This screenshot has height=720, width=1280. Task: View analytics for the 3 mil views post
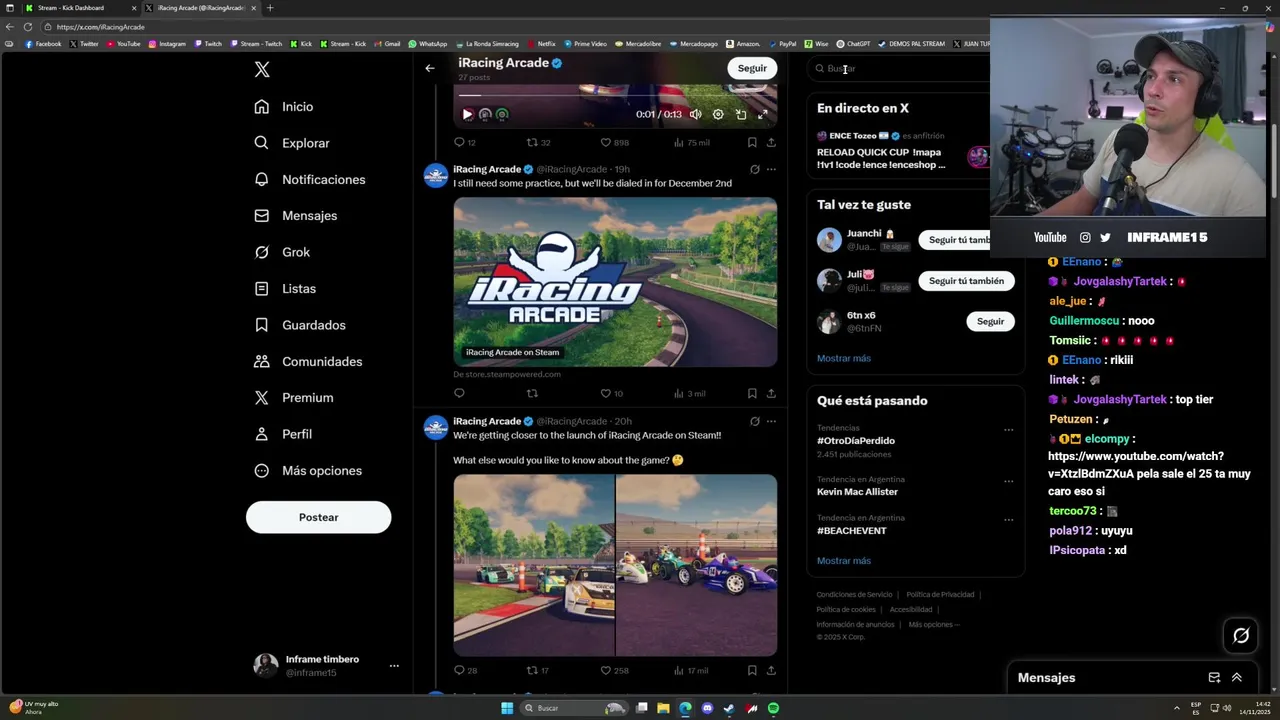pos(689,393)
